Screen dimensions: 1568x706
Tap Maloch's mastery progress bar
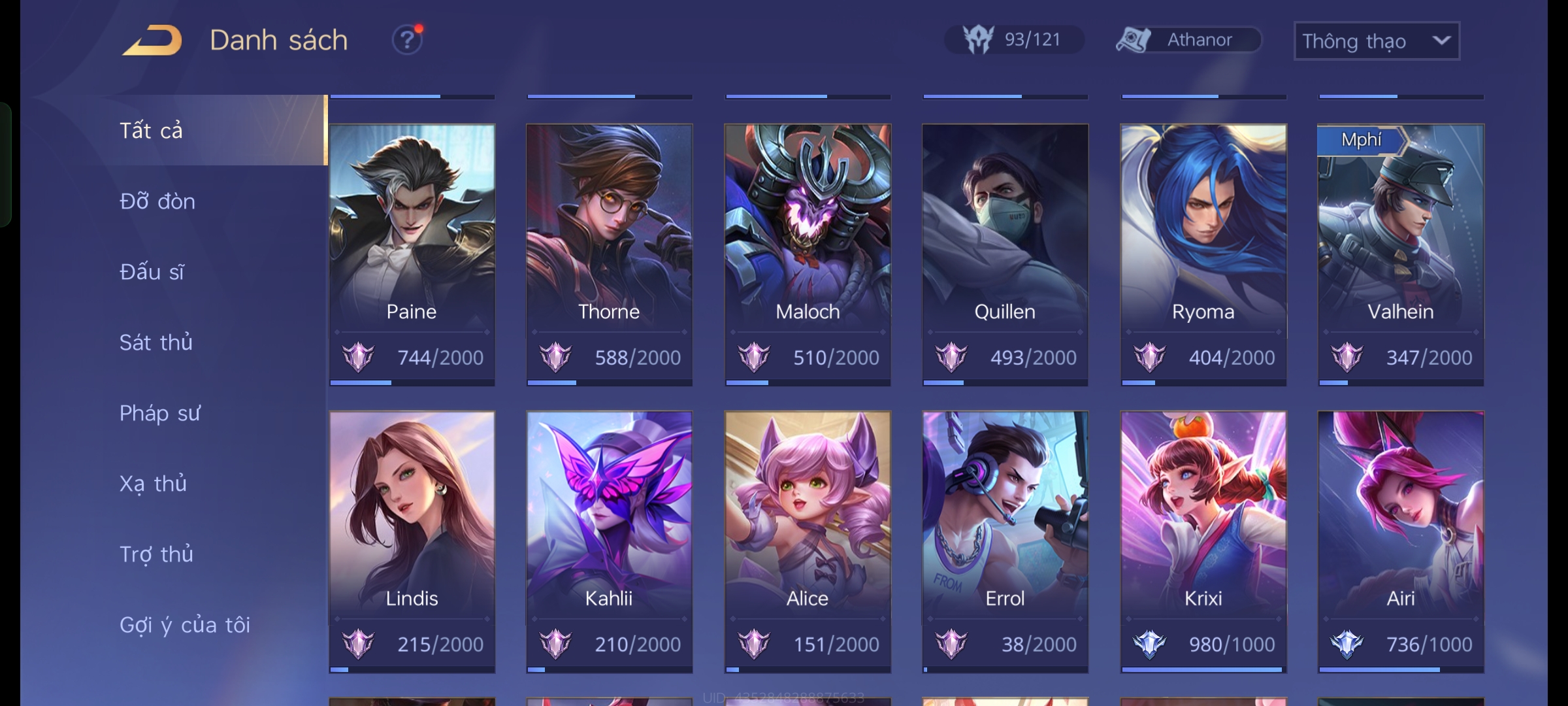click(808, 382)
